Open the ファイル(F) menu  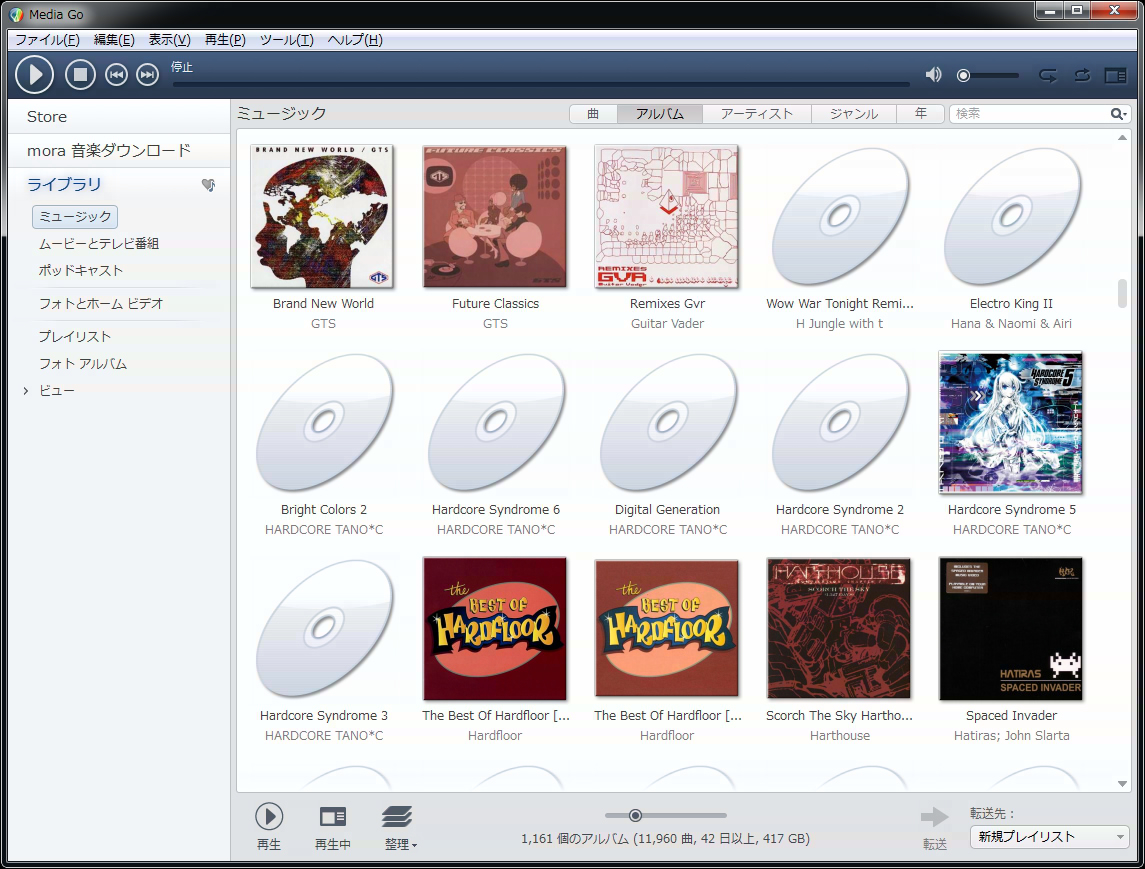click(47, 39)
